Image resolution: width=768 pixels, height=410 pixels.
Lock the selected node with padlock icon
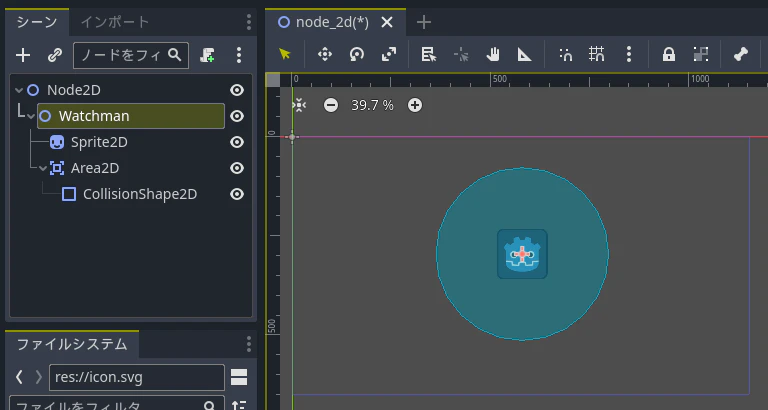669,54
